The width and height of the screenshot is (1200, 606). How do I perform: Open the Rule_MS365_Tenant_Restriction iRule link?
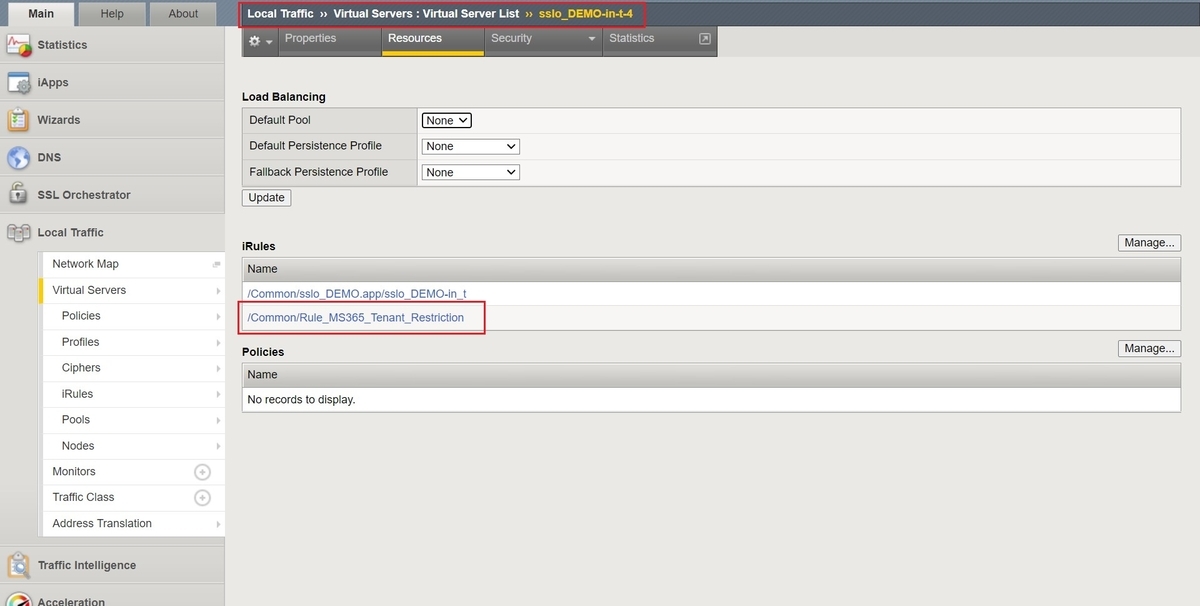pos(355,317)
